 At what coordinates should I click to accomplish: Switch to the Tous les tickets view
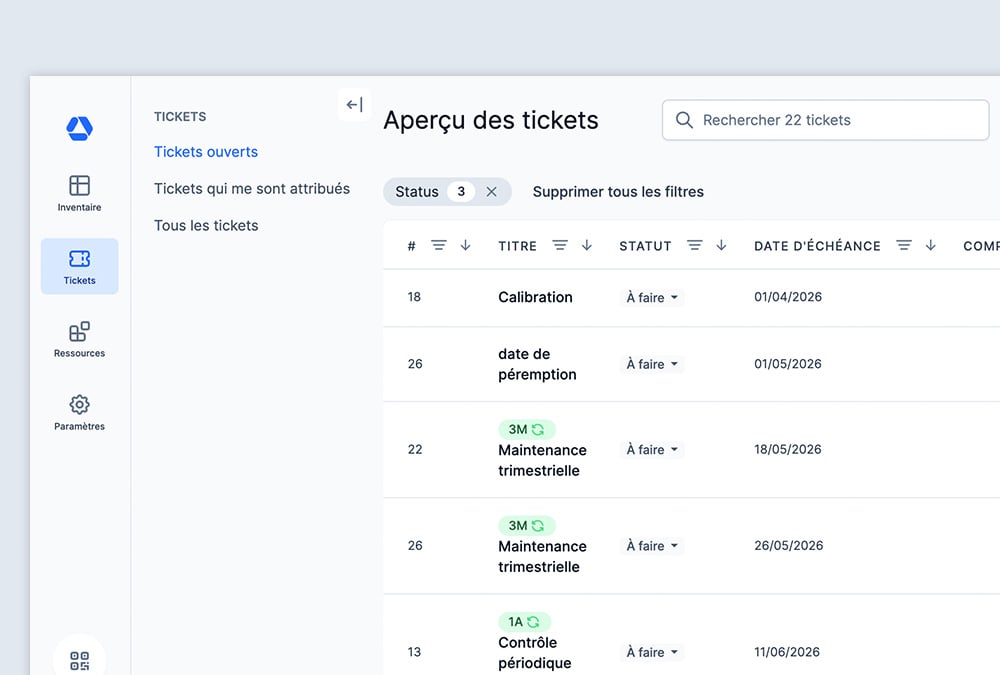(205, 225)
